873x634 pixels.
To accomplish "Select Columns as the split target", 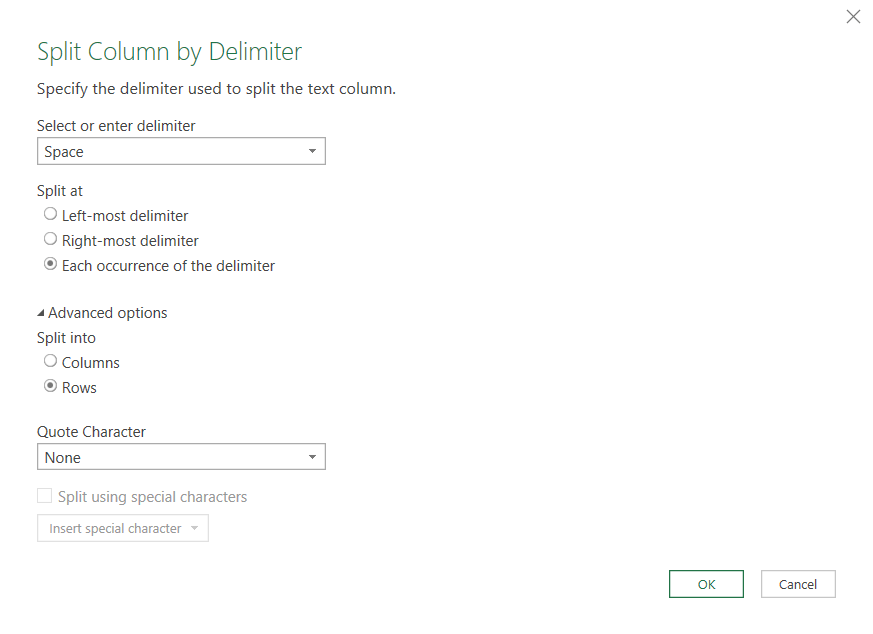I will tap(50, 361).
